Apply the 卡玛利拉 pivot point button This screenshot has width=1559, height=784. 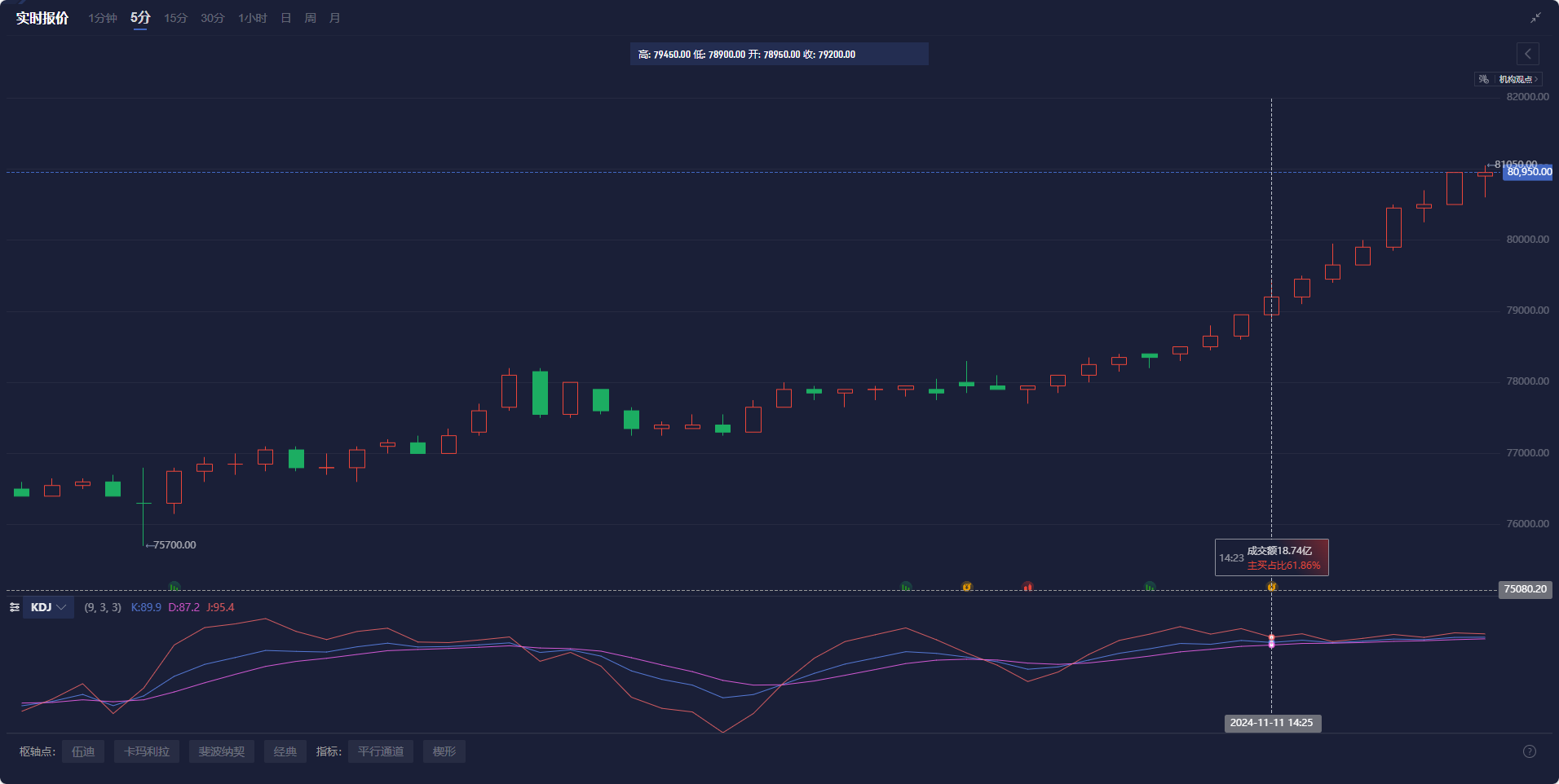pos(147,751)
